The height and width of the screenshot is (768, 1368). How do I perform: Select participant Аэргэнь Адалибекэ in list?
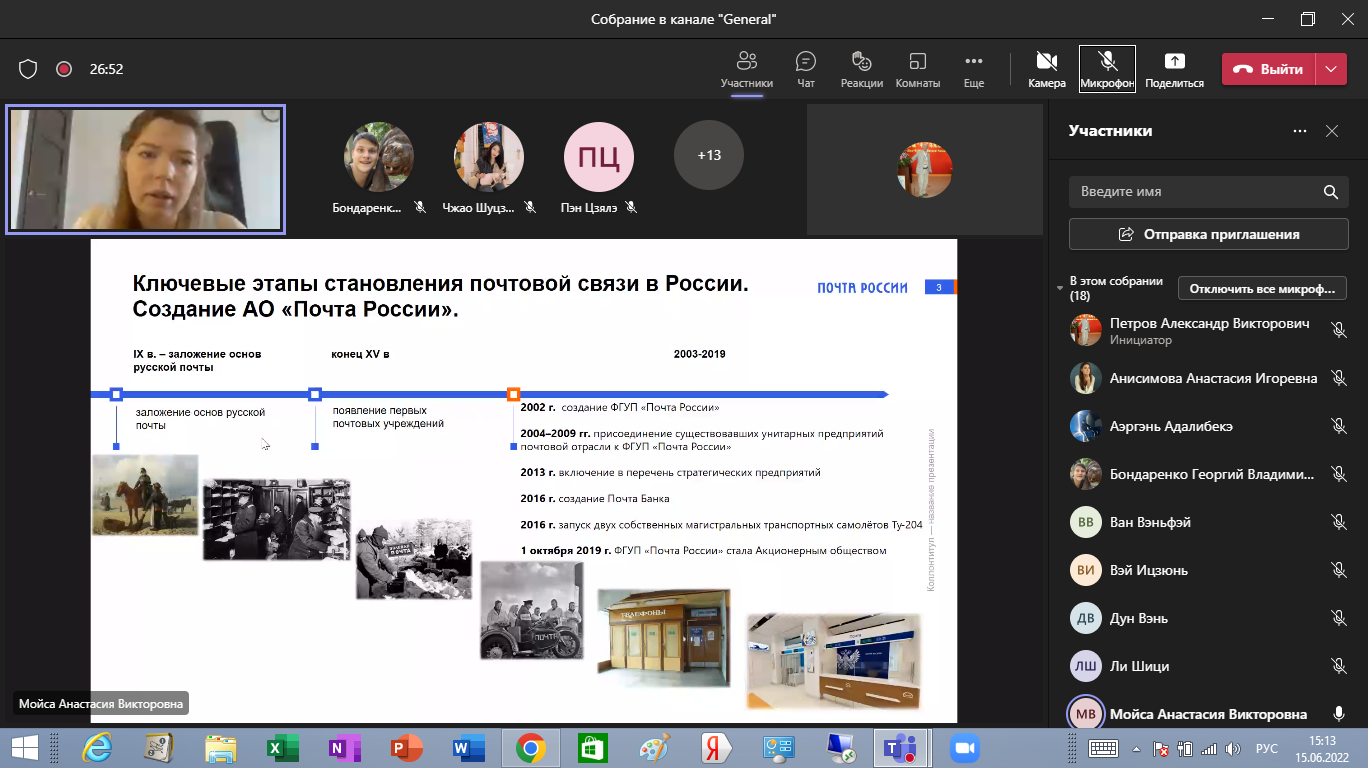(1208, 426)
